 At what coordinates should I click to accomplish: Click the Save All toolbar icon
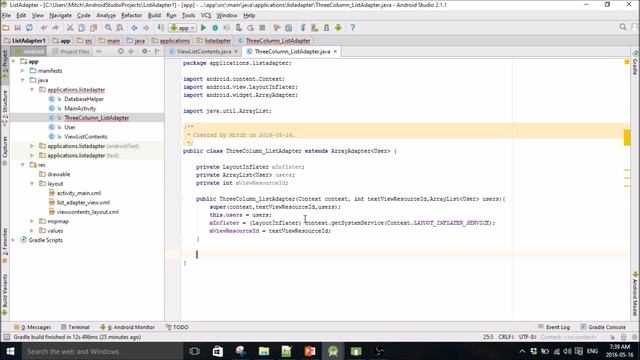point(18,28)
